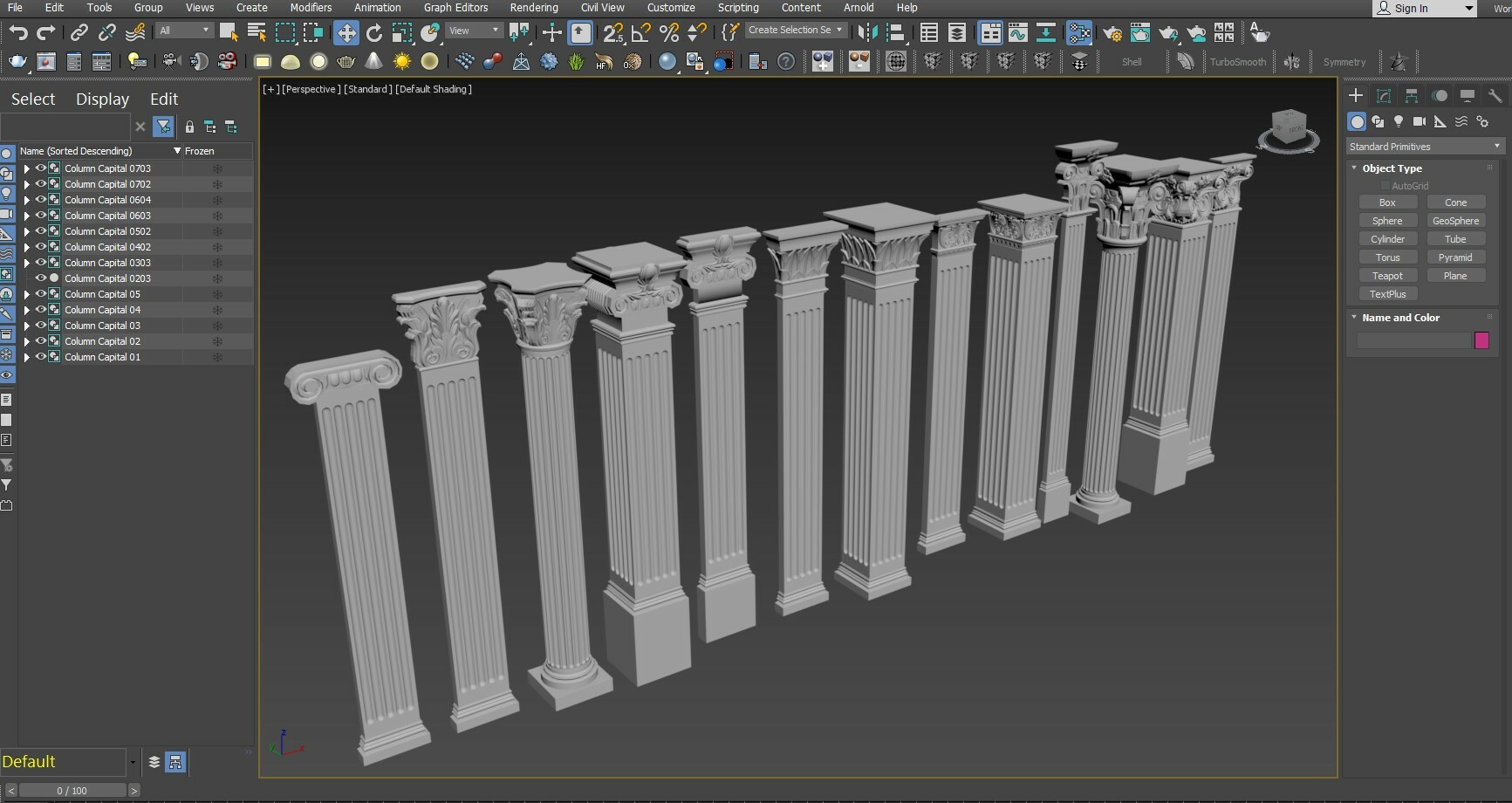This screenshot has height=803, width=1512.
Task: Open the Rendering menu
Action: 534,7
